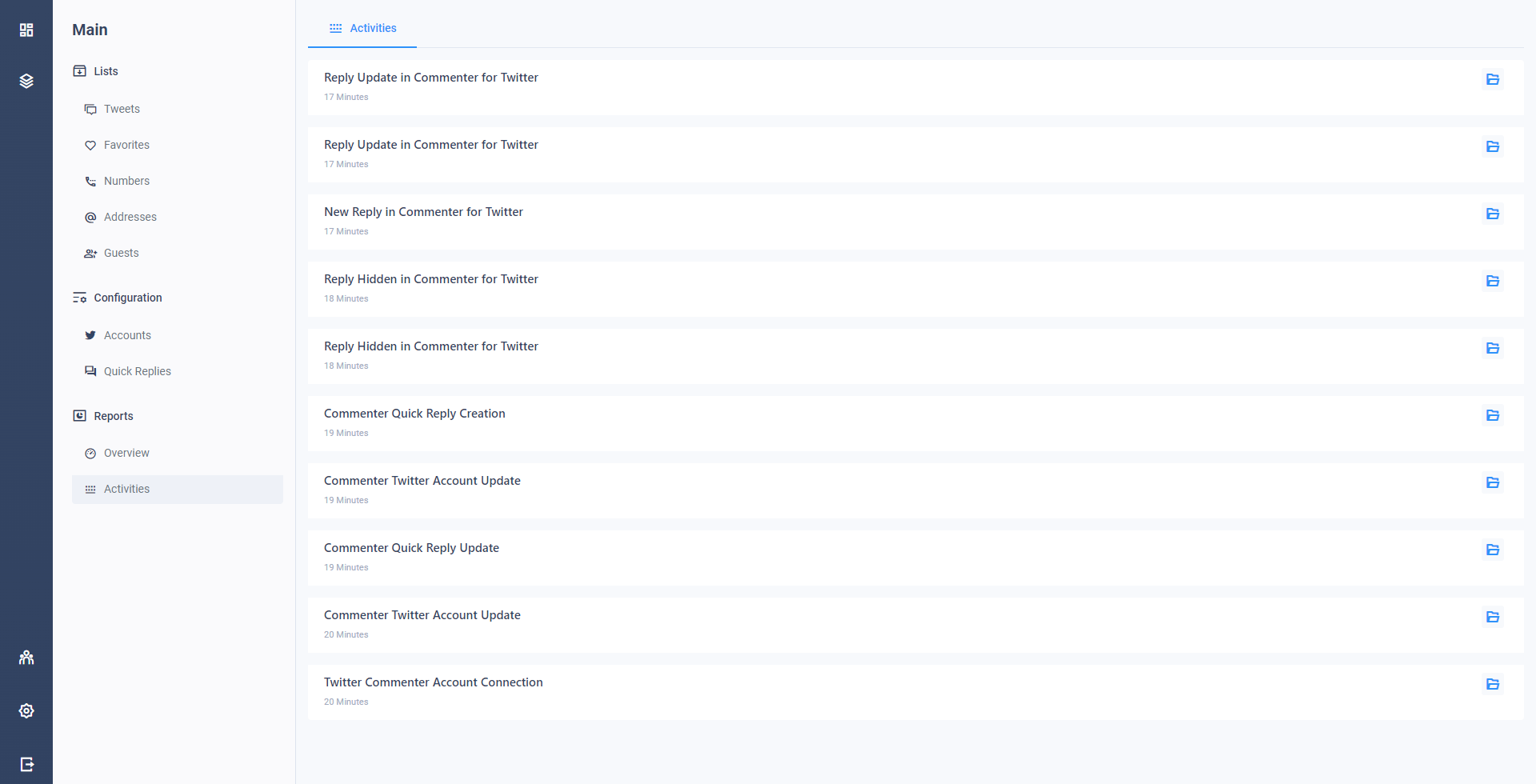Open the team members icon in left rail

pyautogui.click(x=26, y=658)
